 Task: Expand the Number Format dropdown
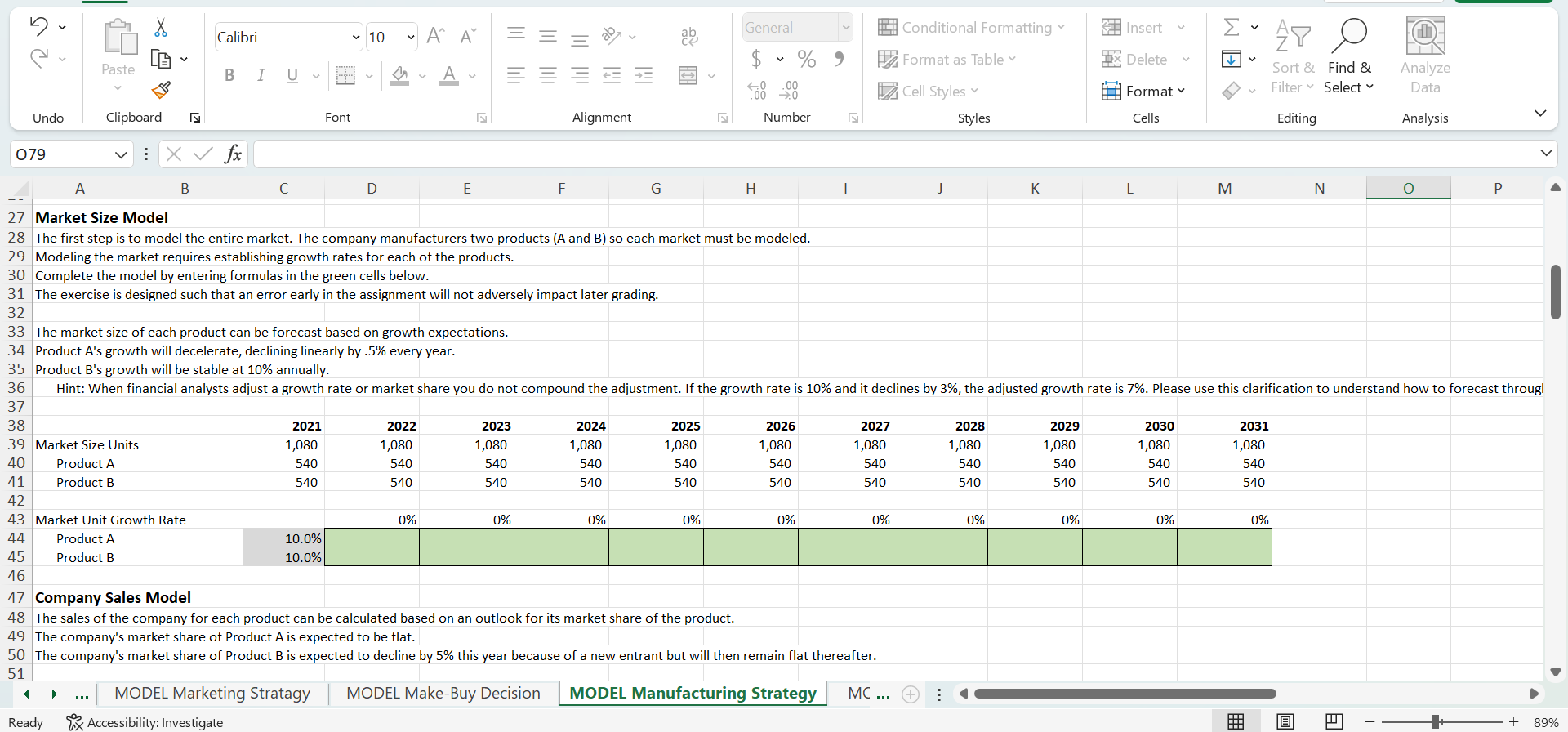click(846, 28)
